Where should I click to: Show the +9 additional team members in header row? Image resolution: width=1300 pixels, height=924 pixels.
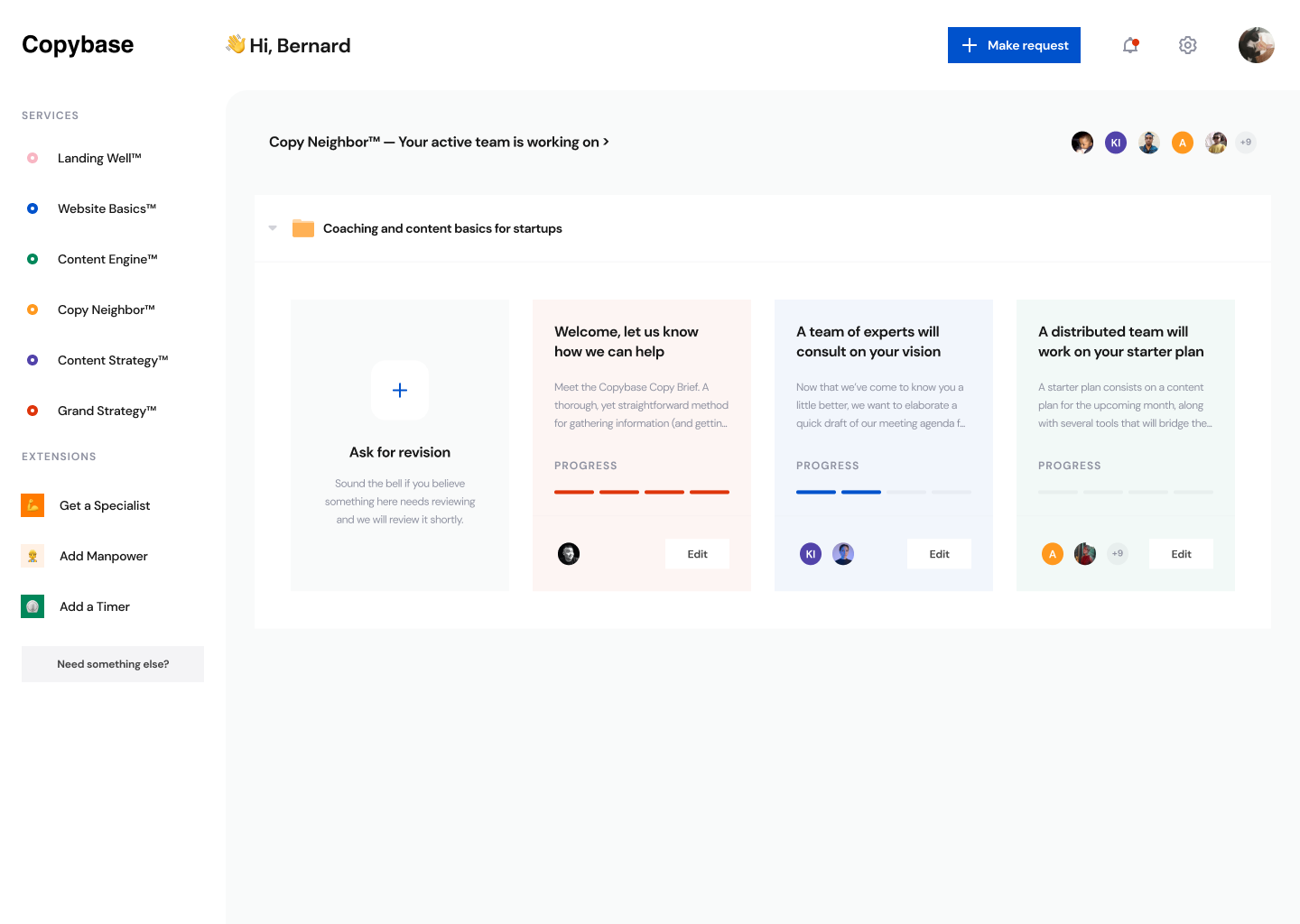[x=1246, y=143]
